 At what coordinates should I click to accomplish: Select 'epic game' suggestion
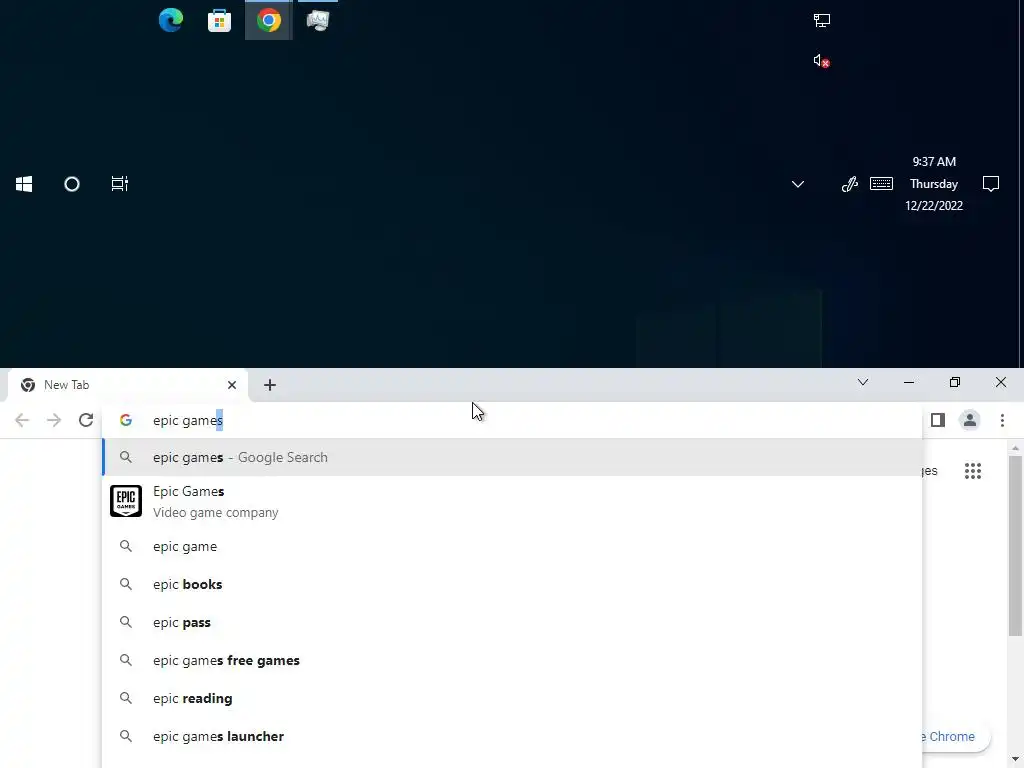(512, 547)
